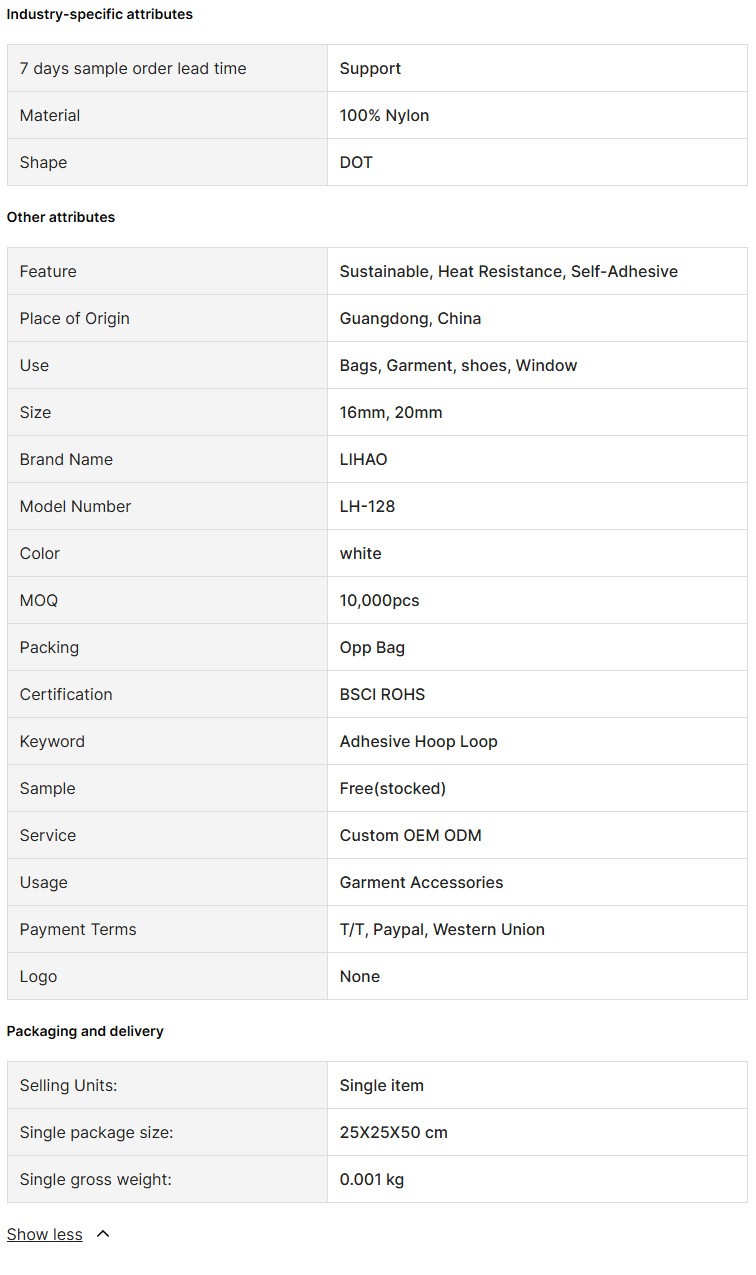Screen dimensions: 756x1275
Task: Click the Size 16mm, 20mm value
Action: pos(391,412)
